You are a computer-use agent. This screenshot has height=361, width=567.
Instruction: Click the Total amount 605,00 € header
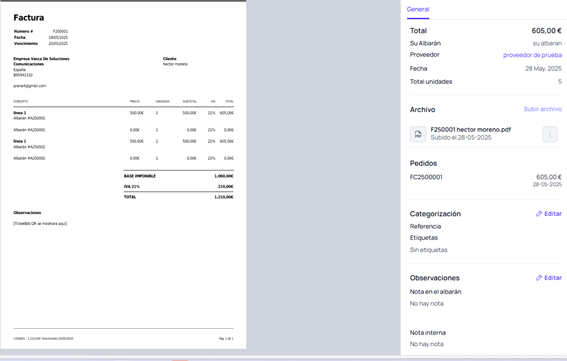546,31
